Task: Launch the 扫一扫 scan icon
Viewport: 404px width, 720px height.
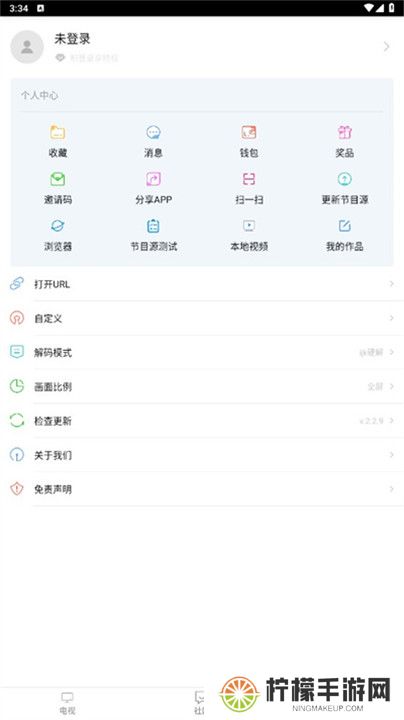Action: 249,179
